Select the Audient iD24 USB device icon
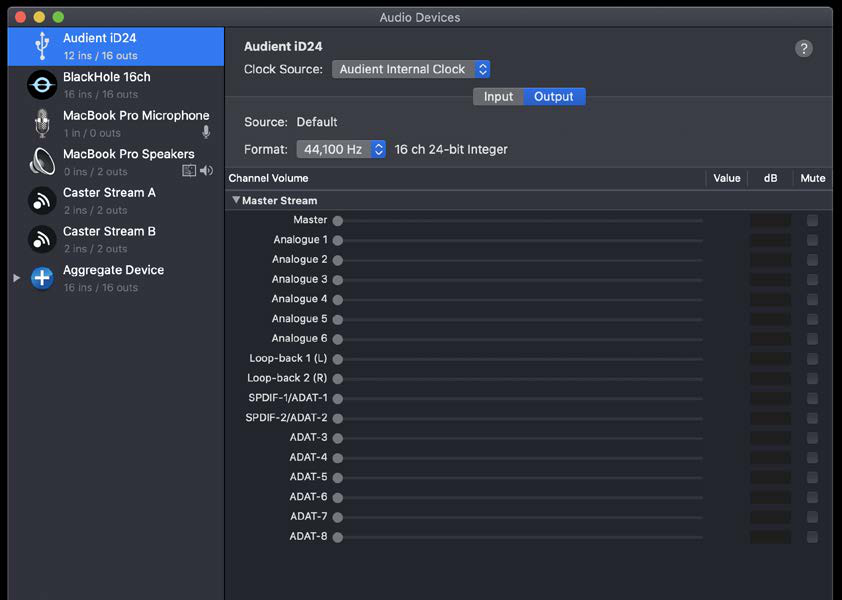 coord(42,46)
